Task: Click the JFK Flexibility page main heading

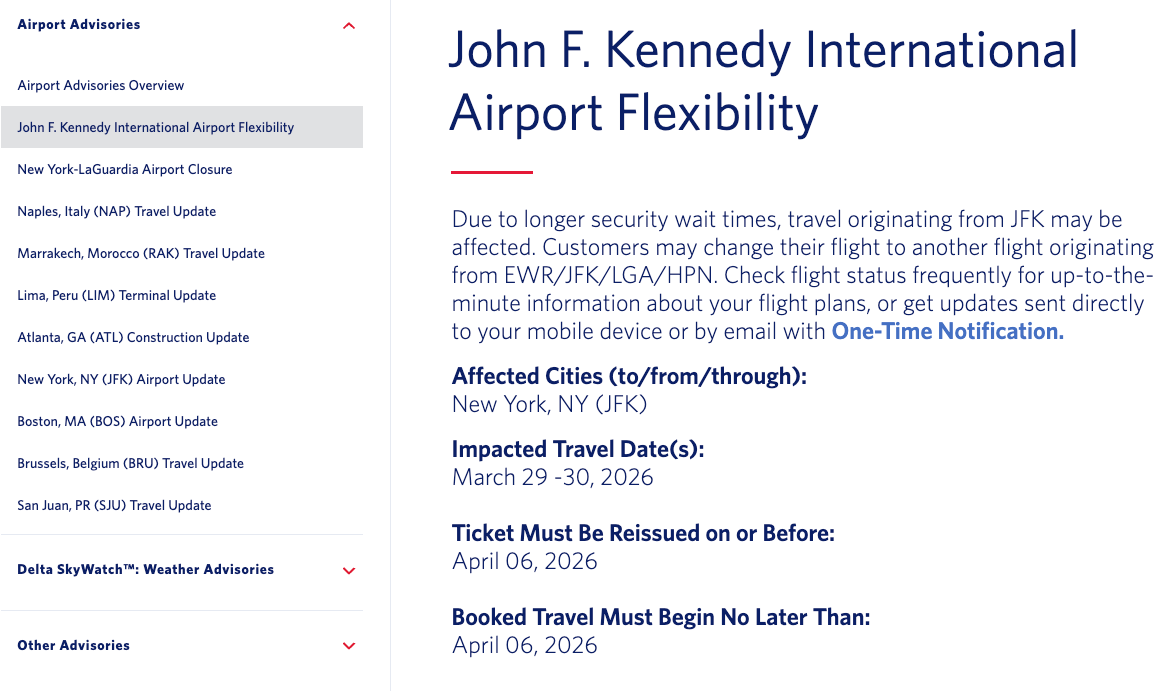Action: coord(765,82)
